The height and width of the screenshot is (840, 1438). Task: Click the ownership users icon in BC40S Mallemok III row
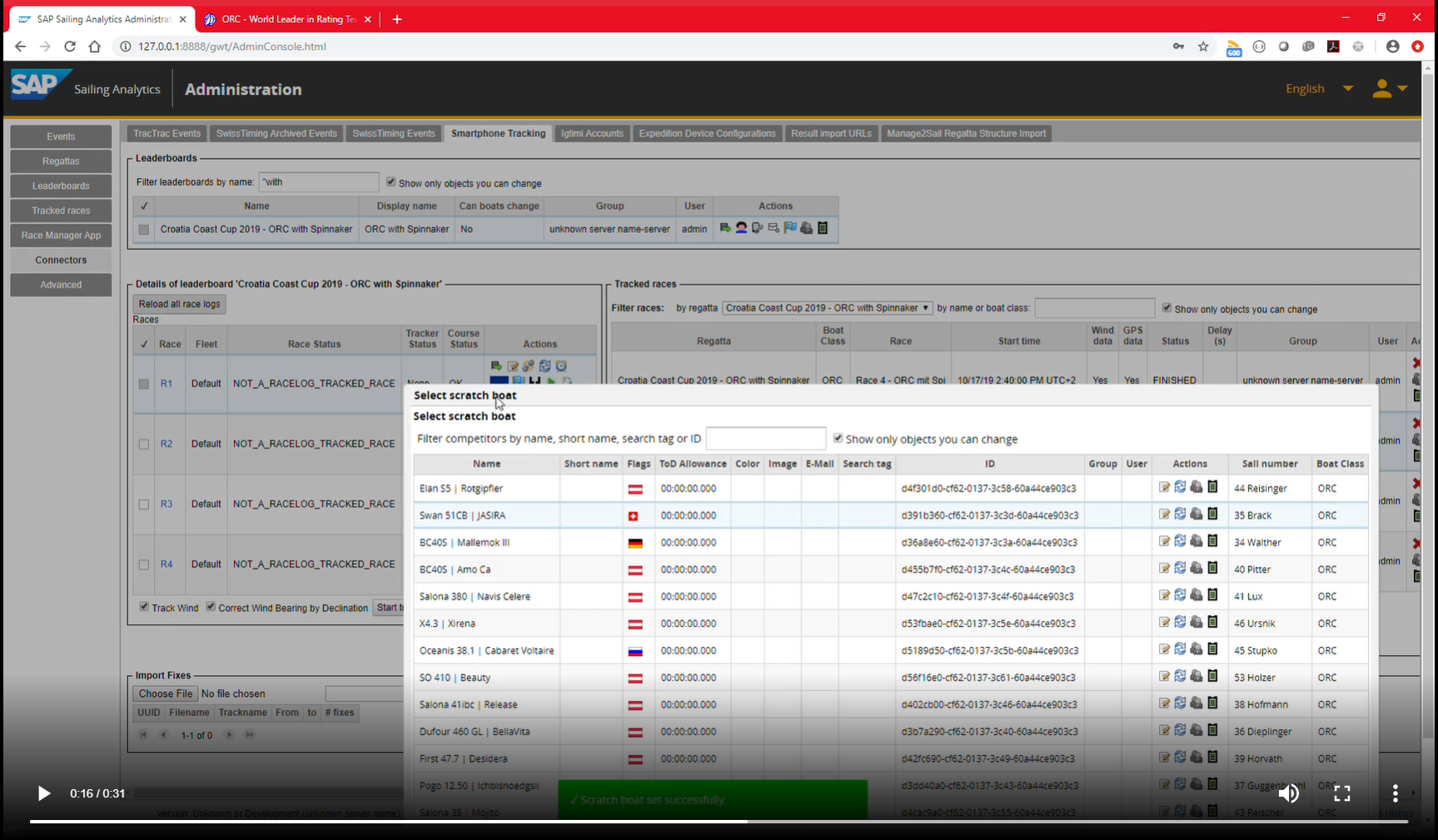(1197, 541)
